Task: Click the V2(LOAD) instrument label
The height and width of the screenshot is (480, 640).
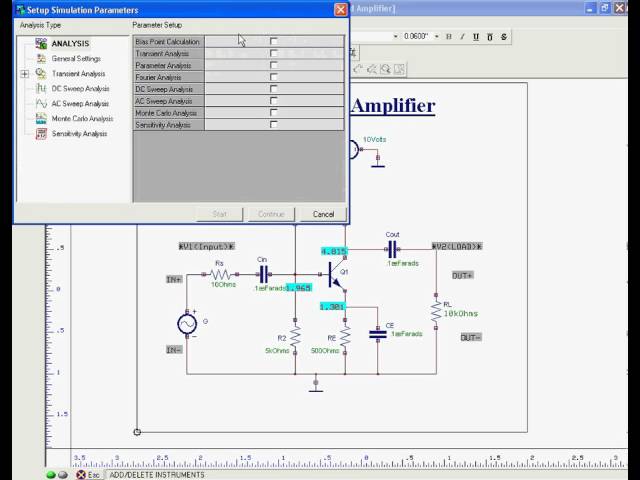Action: point(457,246)
